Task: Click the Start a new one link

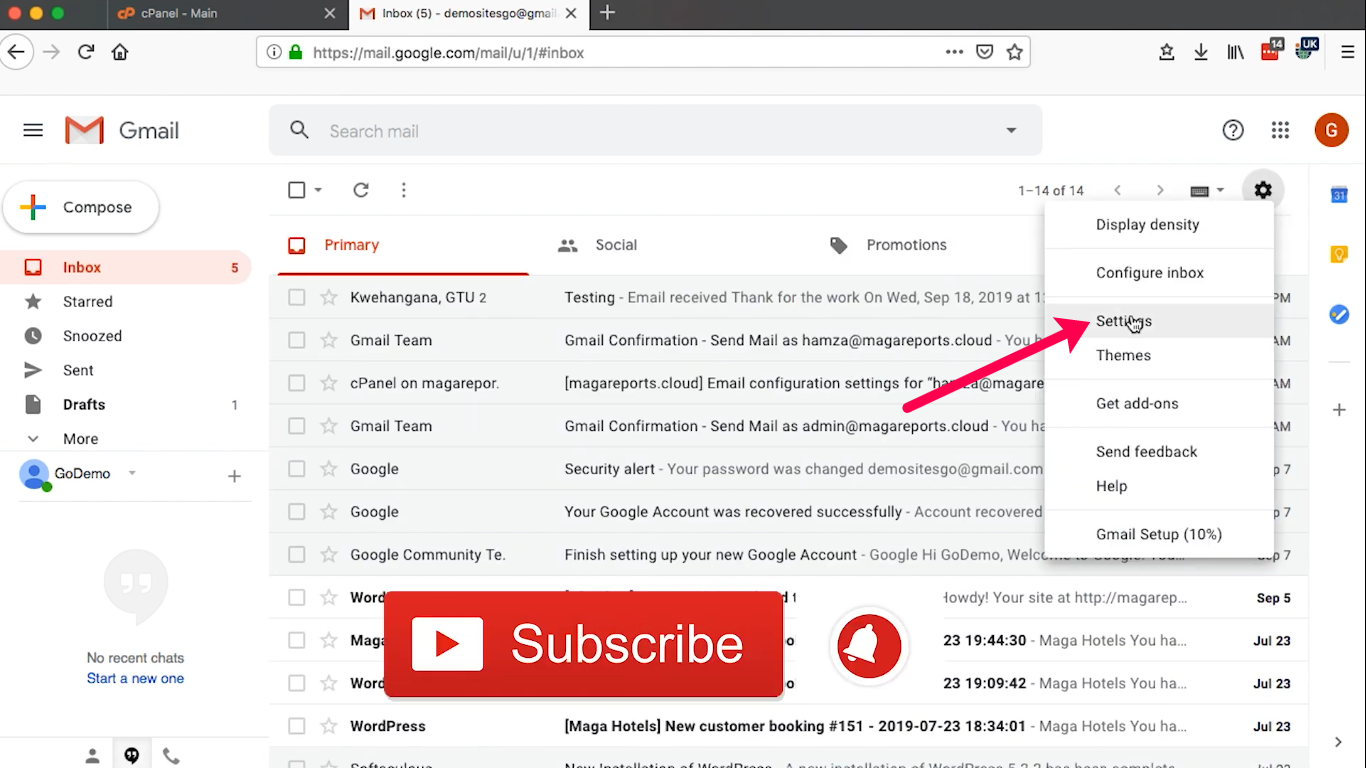Action: point(135,678)
